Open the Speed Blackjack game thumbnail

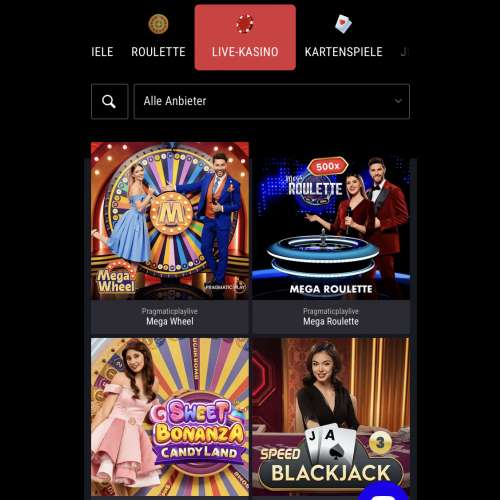(x=331, y=417)
